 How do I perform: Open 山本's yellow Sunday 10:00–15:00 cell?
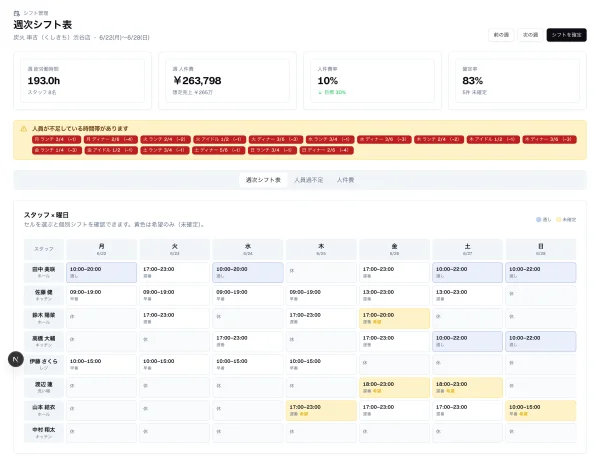click(541, 410)
